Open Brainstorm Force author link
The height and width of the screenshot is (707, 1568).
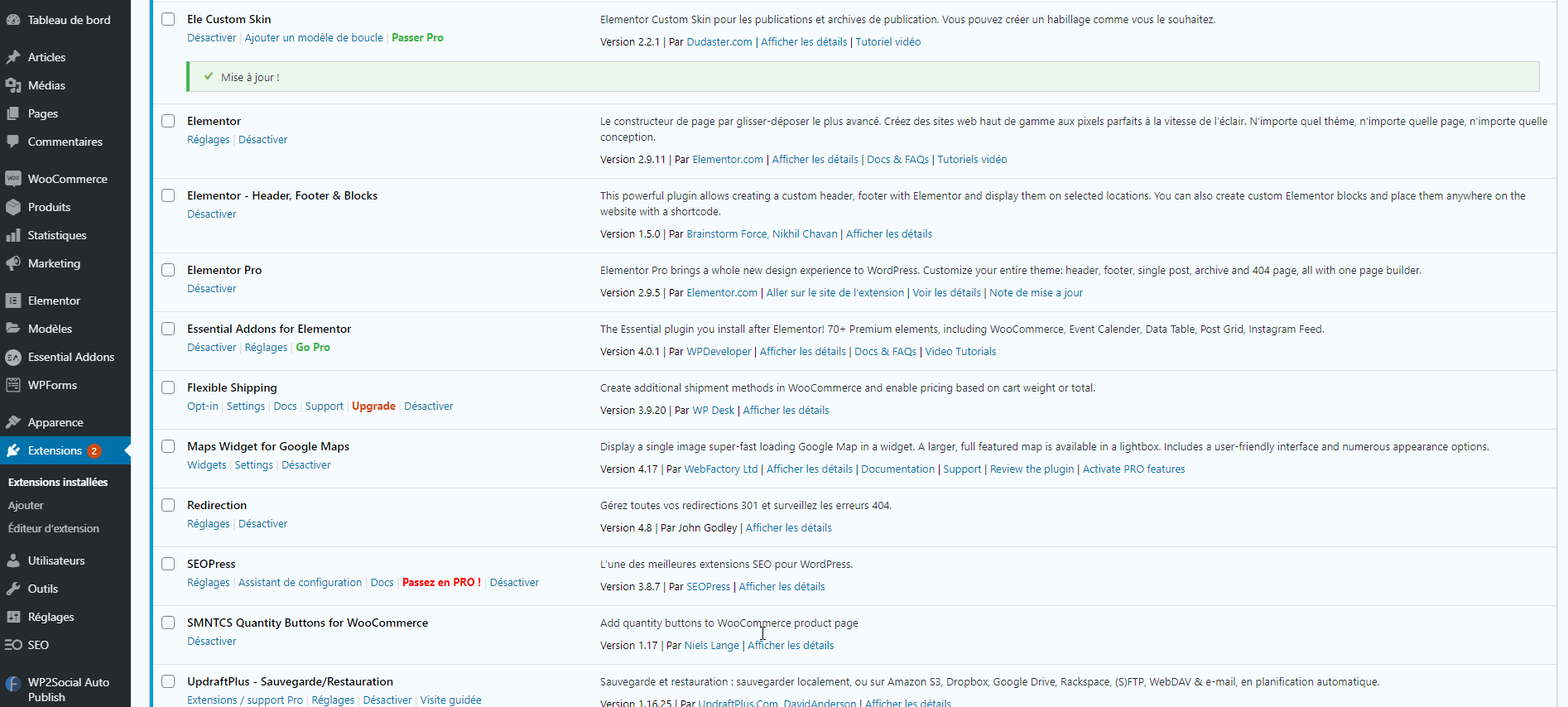click(727, 234)
